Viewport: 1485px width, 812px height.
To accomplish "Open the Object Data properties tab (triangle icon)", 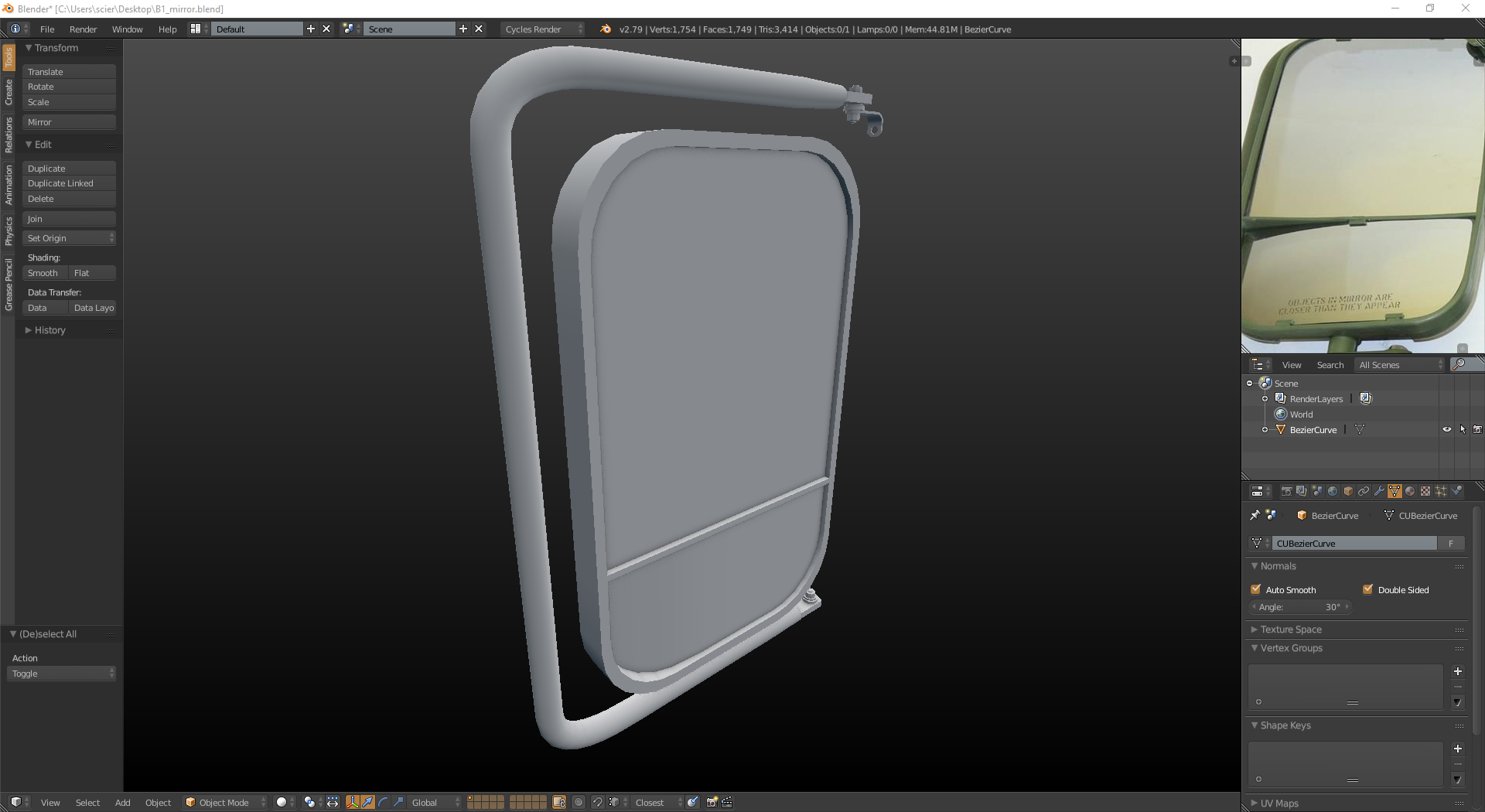I will 1395,491.
